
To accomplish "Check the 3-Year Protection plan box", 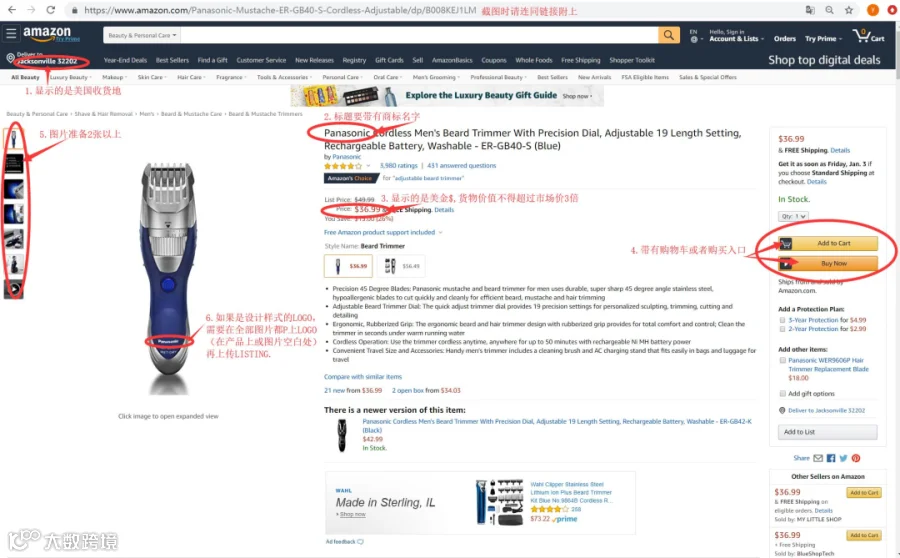I will [x=782, y=320].
